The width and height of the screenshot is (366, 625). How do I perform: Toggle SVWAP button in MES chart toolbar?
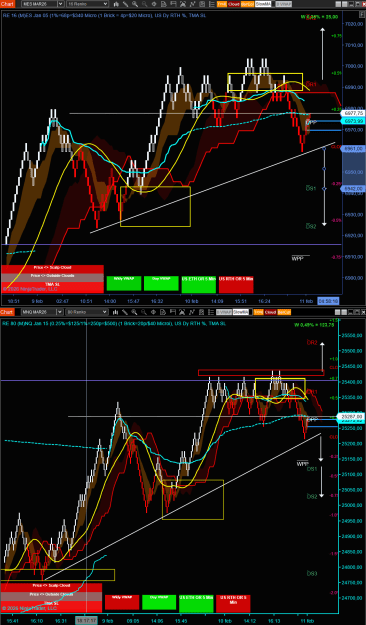(283, 4)
